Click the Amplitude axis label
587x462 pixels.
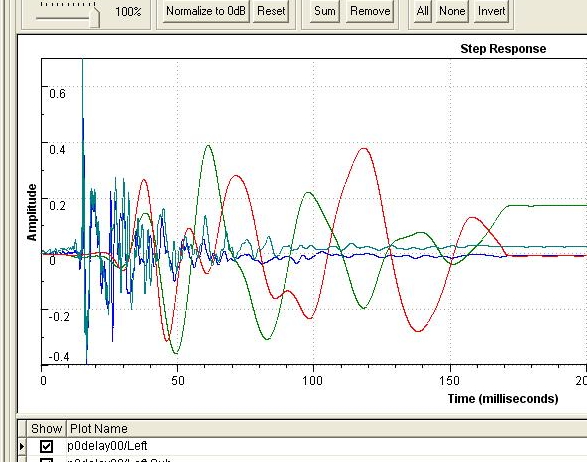pyautogui.click(x=32, y=212)
